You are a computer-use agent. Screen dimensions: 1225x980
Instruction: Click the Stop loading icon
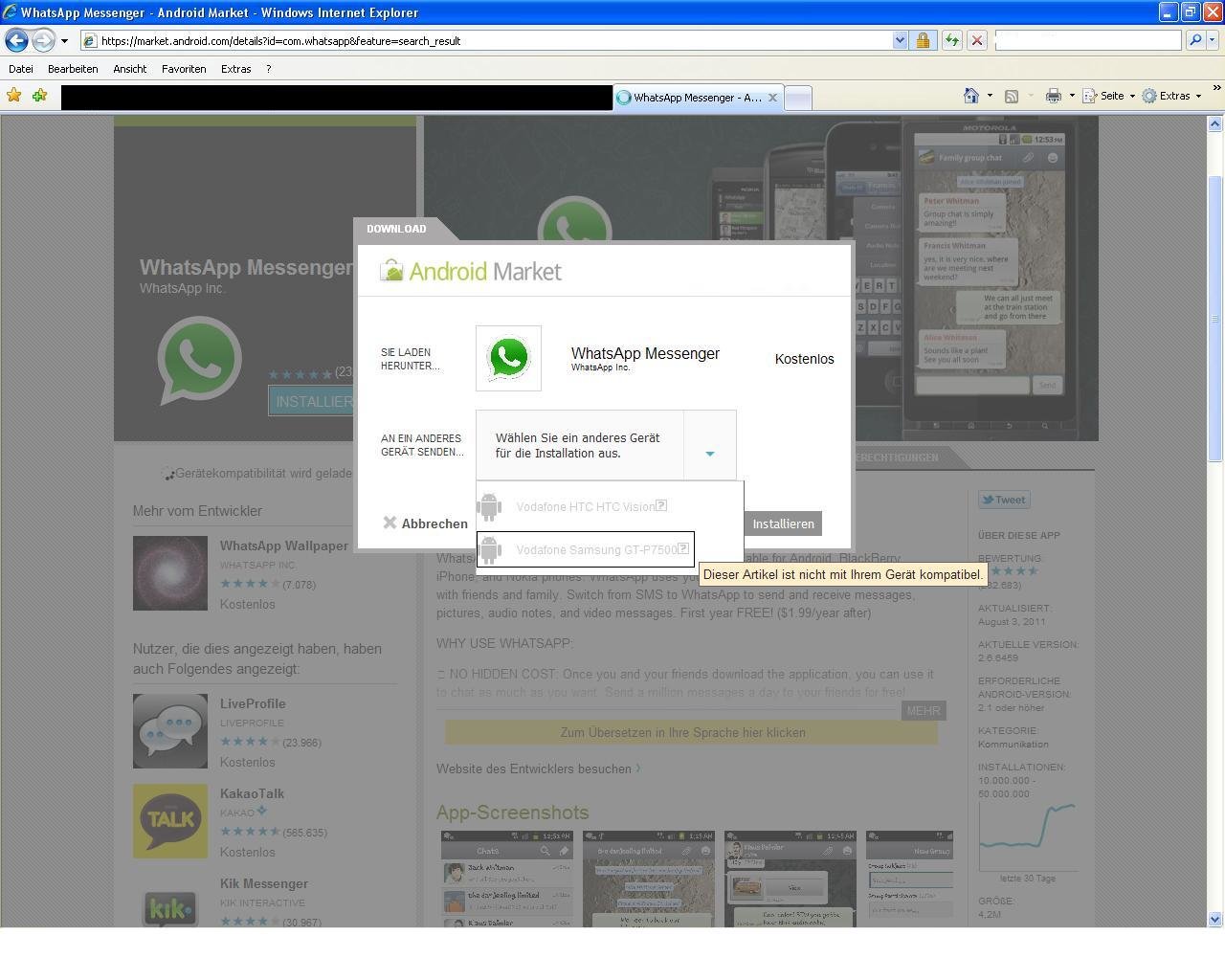977,40
